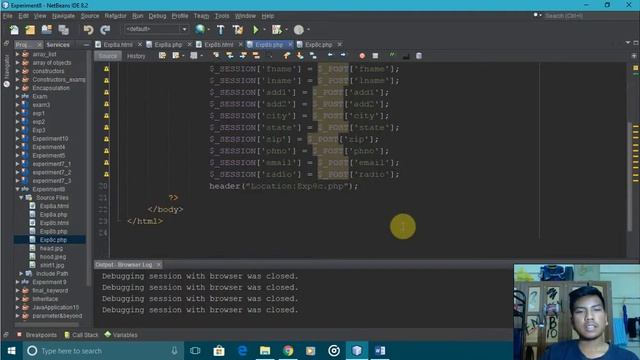The height and width of the screenshot is (360, 640).
Task: Click the Uncomment icon in the editor toolbar
Action: pos(406,56)
